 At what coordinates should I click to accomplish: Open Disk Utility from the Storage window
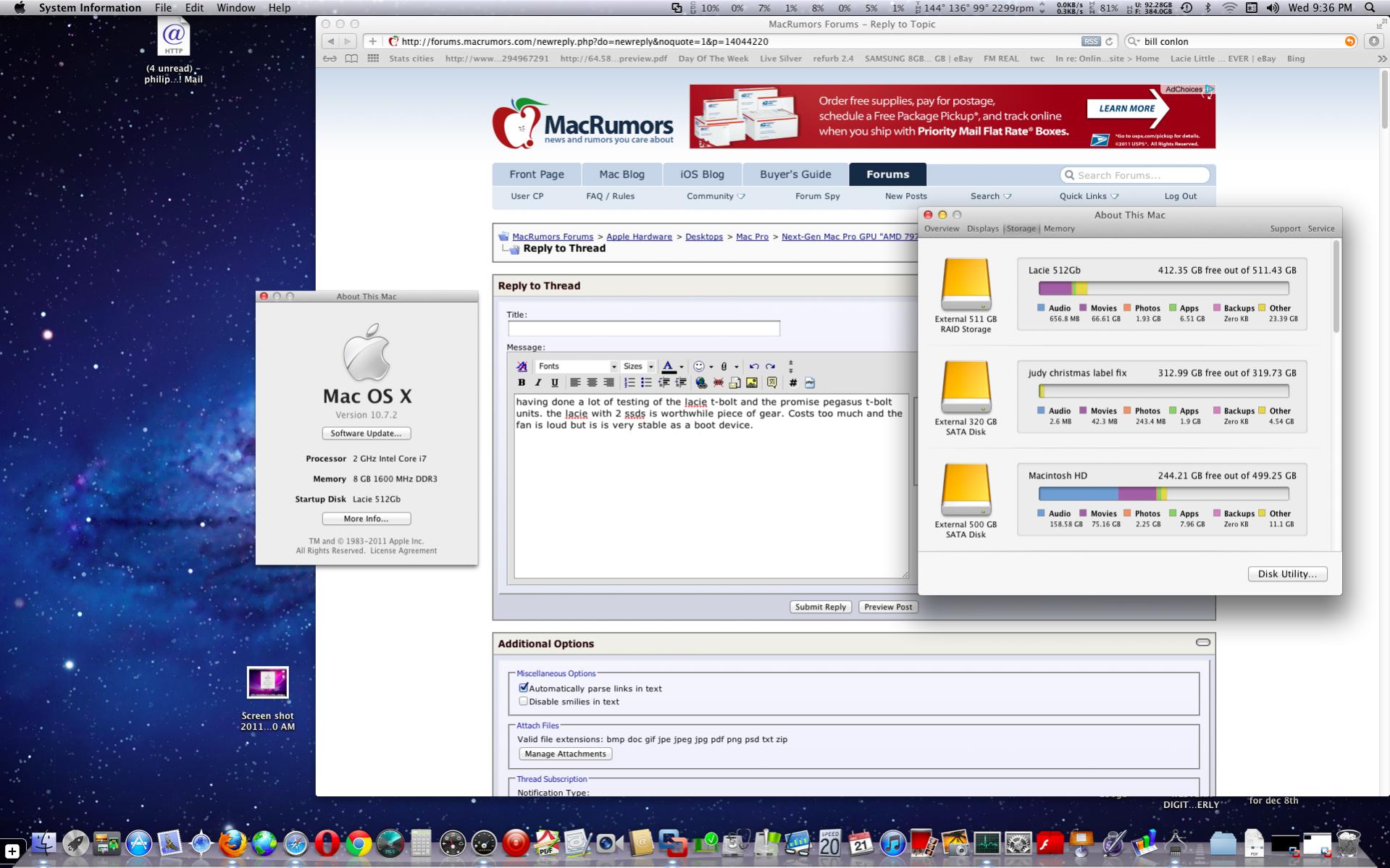point(1287,574)
